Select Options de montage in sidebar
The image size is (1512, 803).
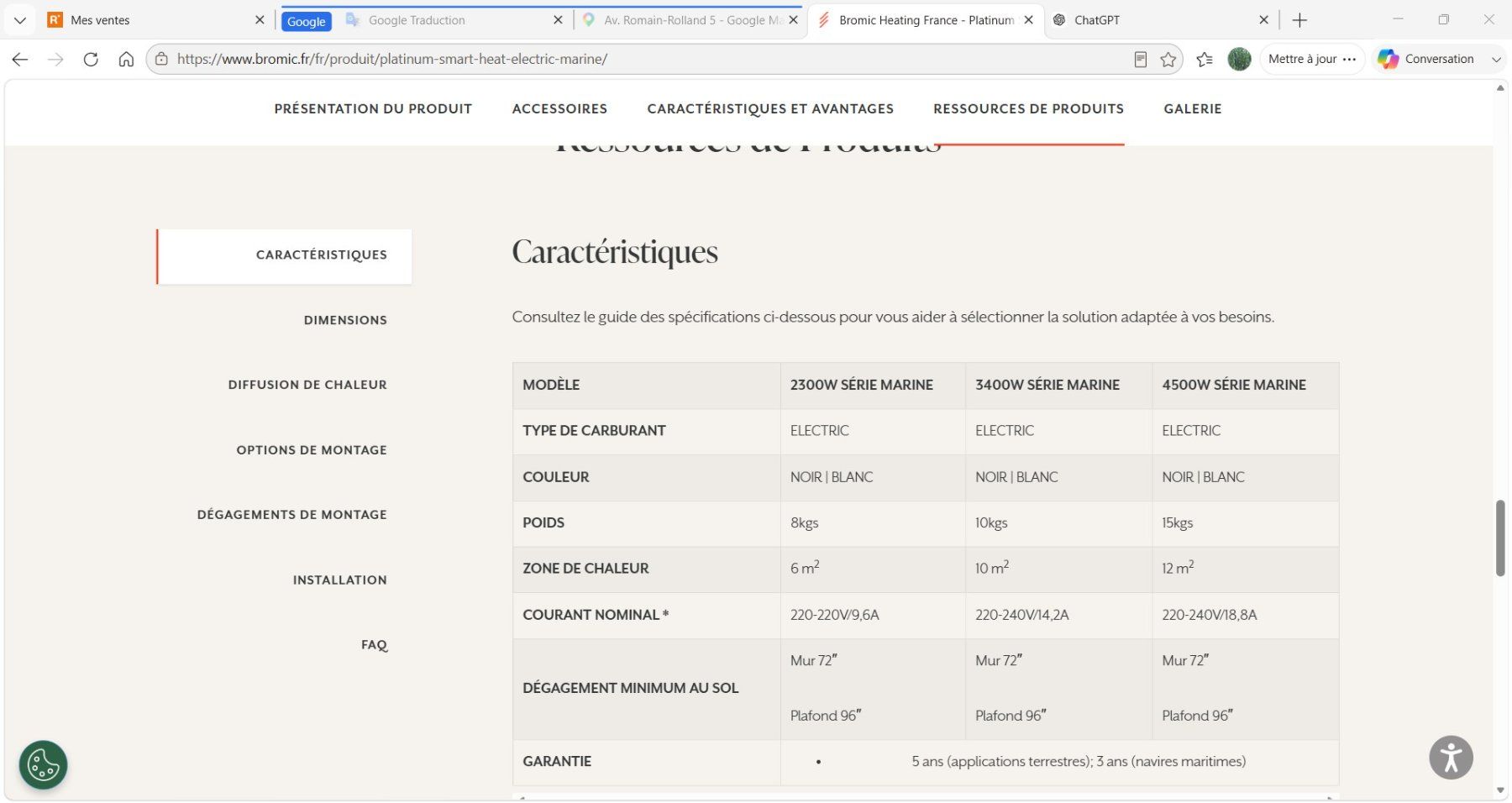(312, 450)
